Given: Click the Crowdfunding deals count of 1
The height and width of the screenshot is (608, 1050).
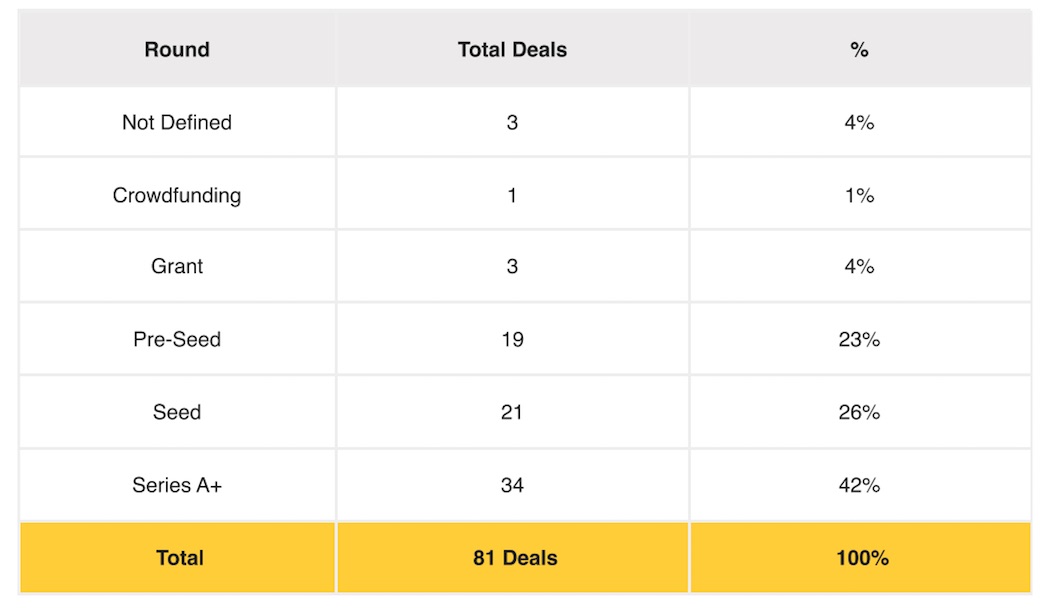Looking at the screenshot, I should [x=512, y=195].
